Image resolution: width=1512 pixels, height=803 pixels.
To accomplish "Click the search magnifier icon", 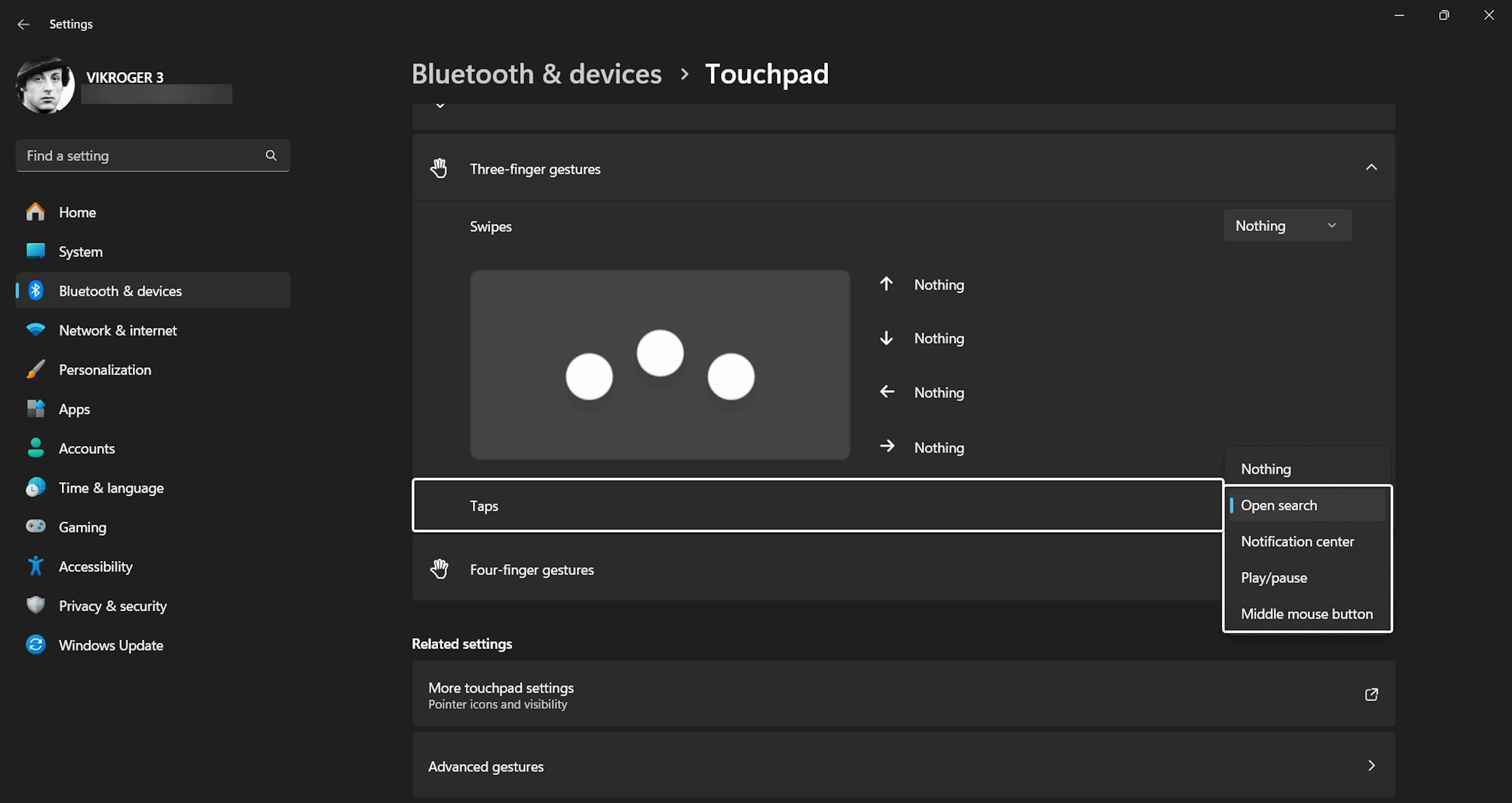I will point(271,155).
